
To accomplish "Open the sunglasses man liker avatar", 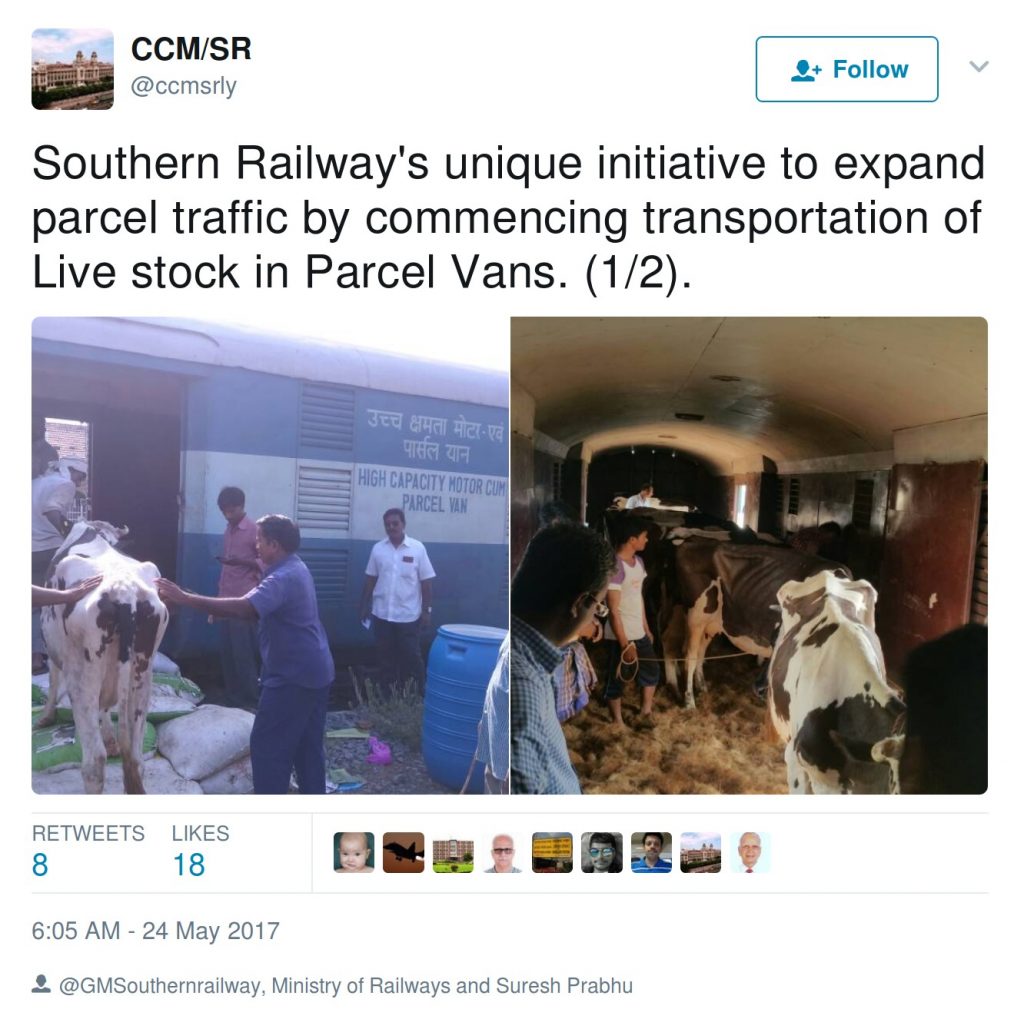I will [602, 852].
